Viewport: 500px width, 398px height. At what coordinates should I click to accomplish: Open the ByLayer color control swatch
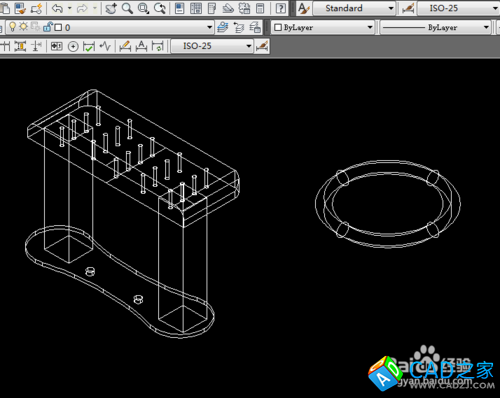(322, 27)
